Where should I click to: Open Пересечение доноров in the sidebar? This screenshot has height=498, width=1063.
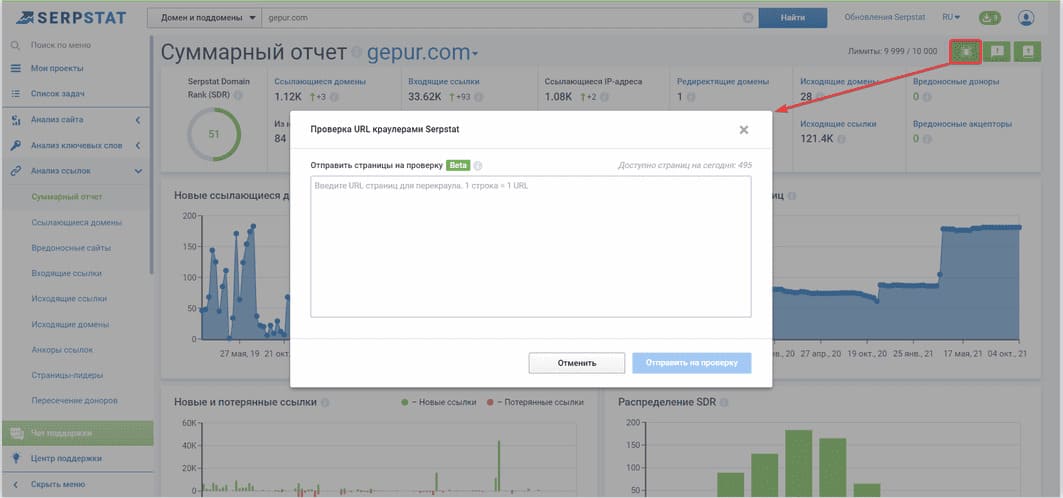pos(74,400)
